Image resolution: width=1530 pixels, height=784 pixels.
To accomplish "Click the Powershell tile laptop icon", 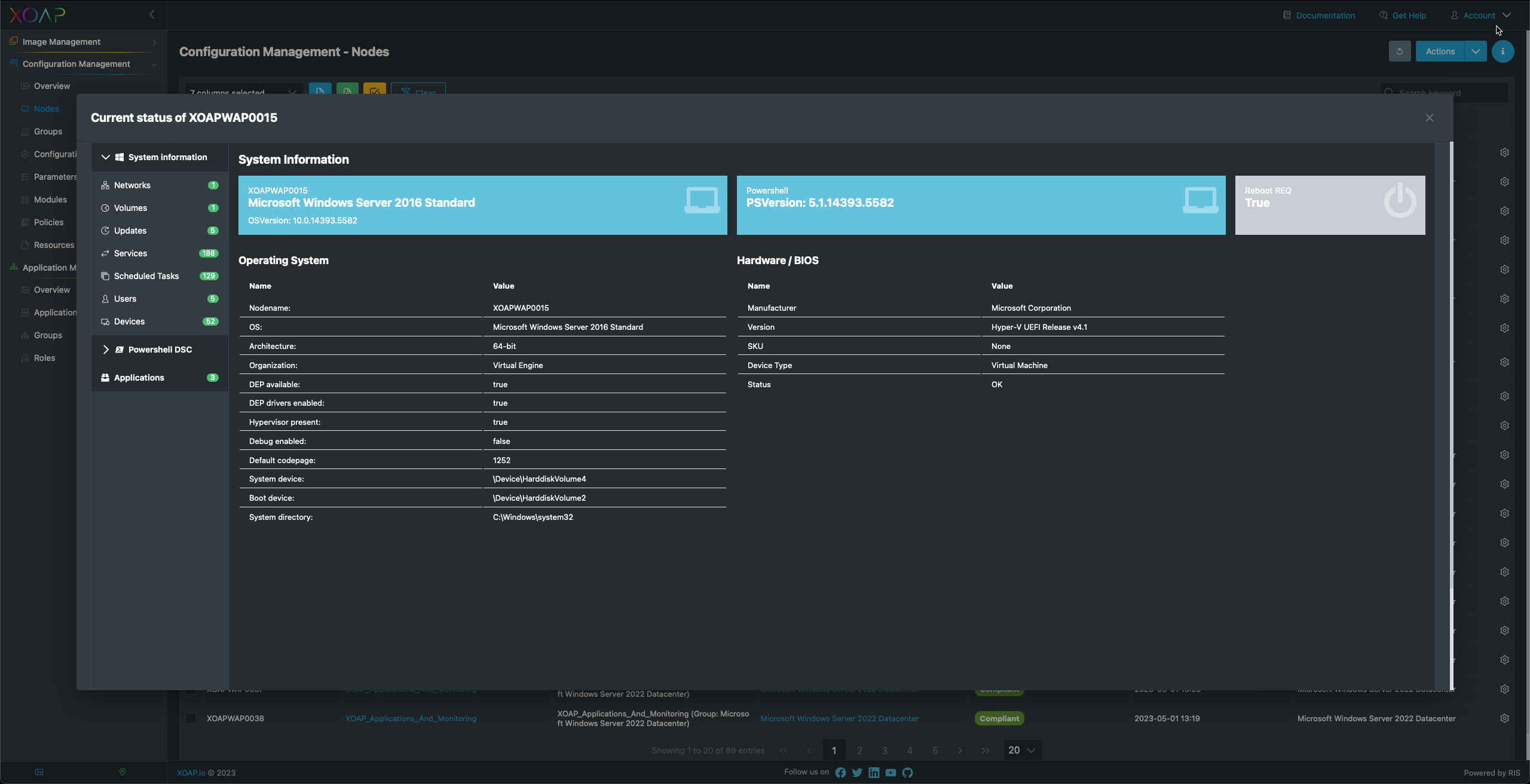I will point(1201,200).
